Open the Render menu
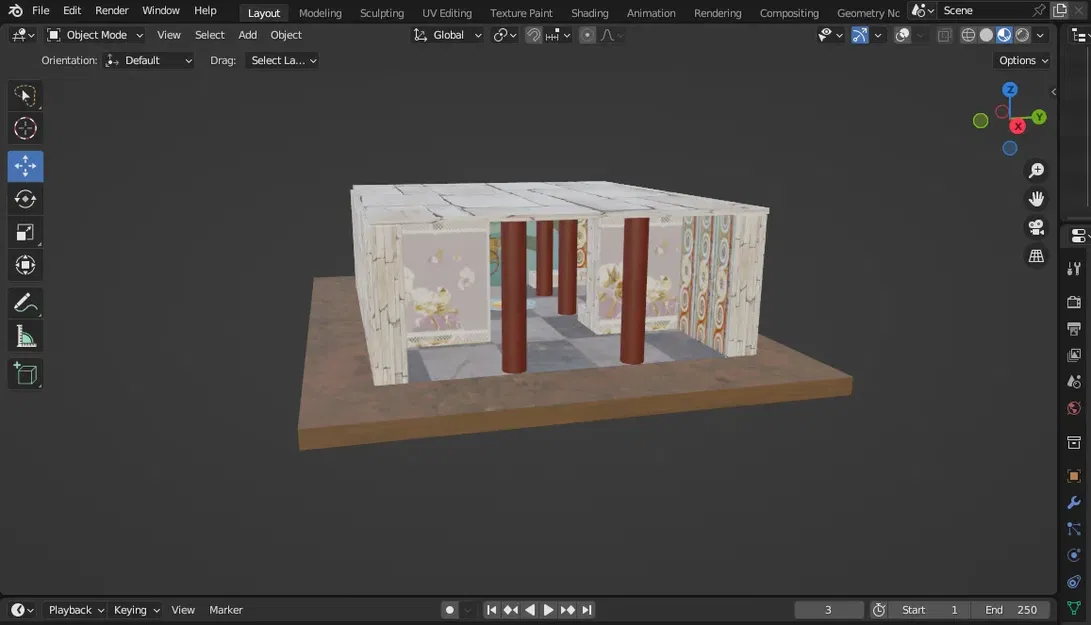 111,10
